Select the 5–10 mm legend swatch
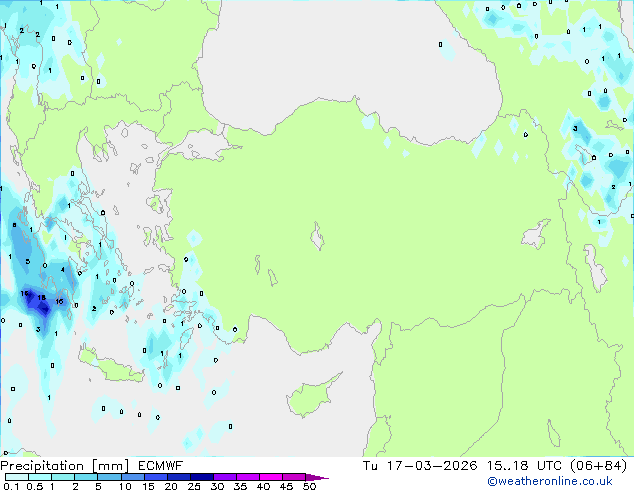This screenshot has width=634, height=490. click(109, 477)
